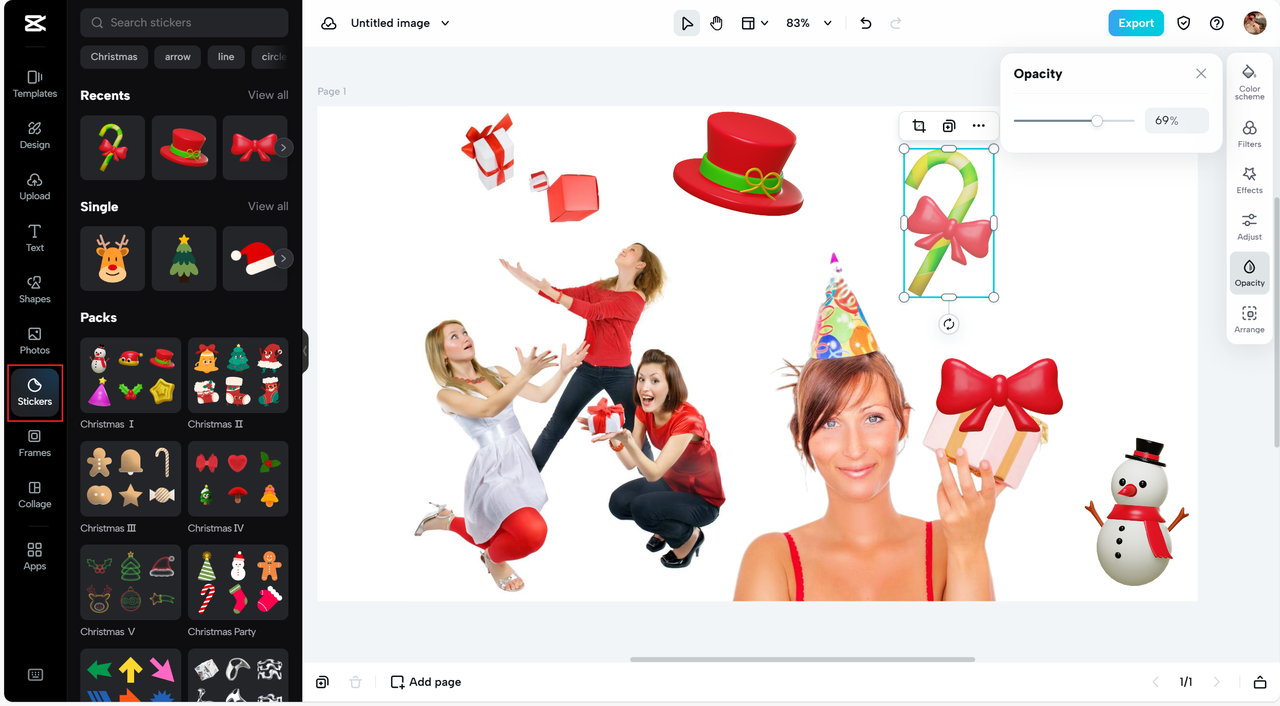Open the layers tray icon at bottom right
This screenshot has height=706, width=1280.
point(1260,682)
